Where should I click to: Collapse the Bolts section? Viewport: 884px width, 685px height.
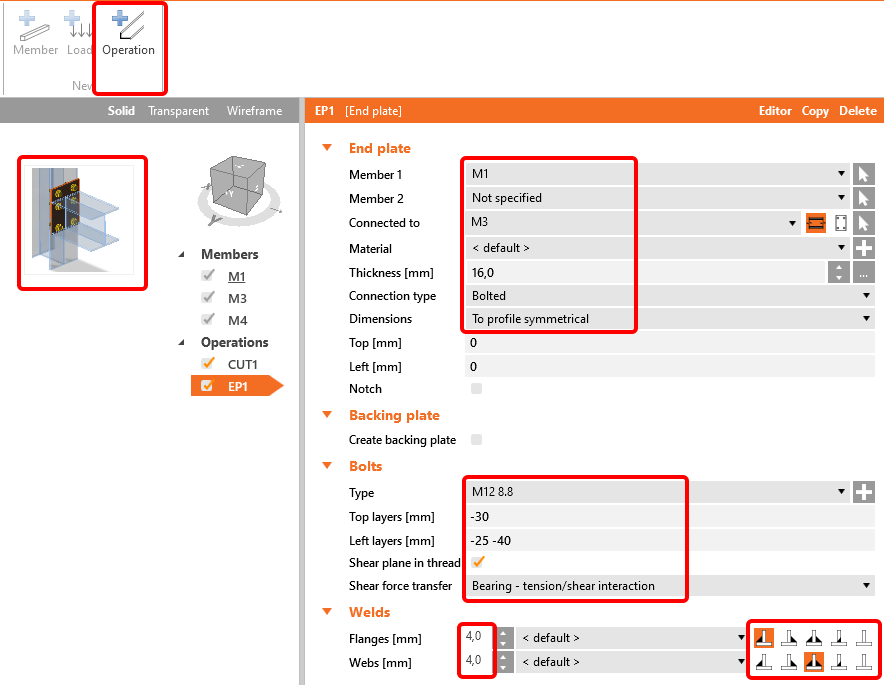[327, 465]
